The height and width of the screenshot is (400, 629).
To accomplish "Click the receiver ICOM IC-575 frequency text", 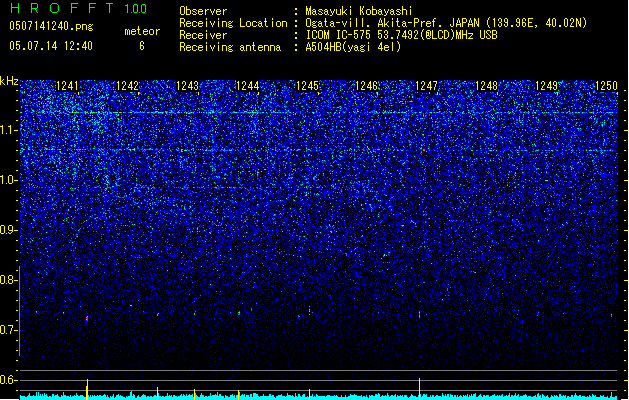I will pyautogui.click(x=401, y=35).
